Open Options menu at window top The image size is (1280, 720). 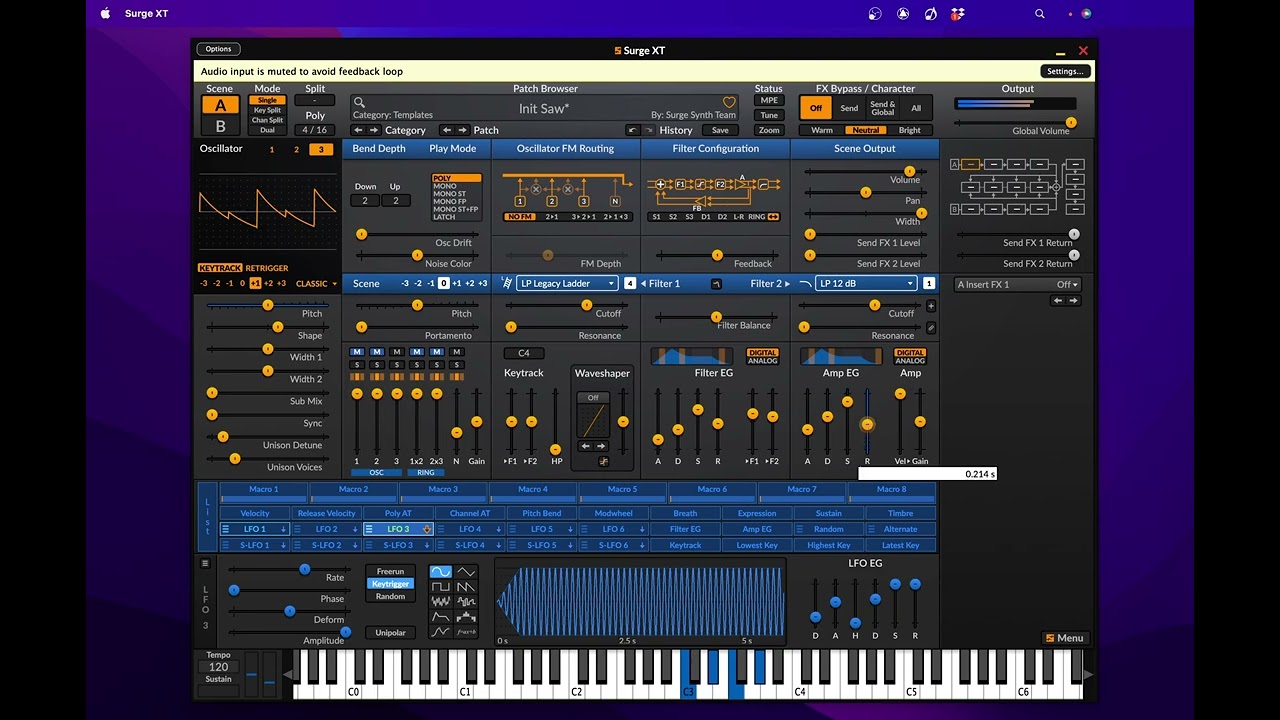click(218, 49)
